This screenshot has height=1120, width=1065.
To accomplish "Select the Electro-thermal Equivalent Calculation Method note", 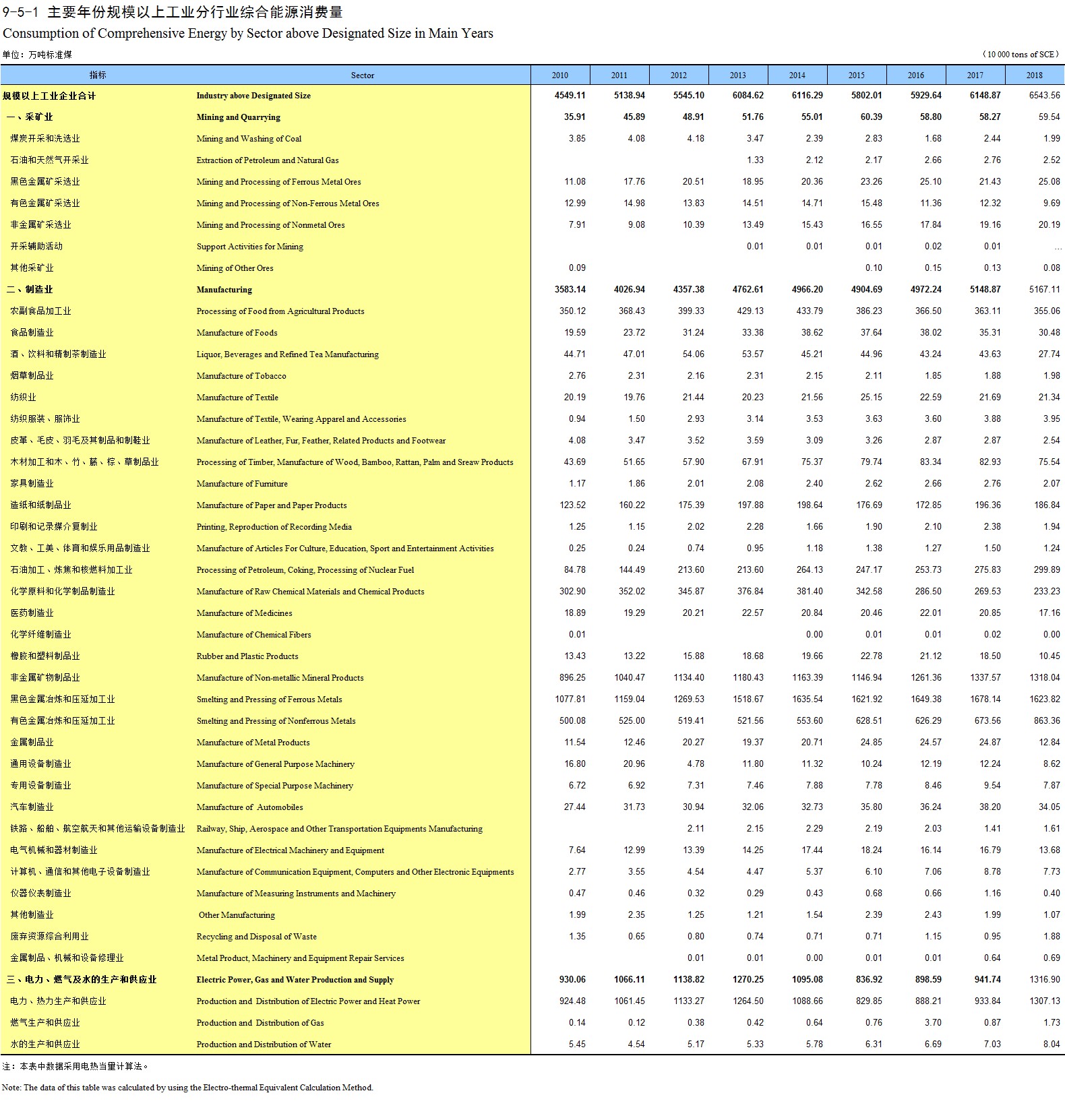I will (x=187, y=1088).
